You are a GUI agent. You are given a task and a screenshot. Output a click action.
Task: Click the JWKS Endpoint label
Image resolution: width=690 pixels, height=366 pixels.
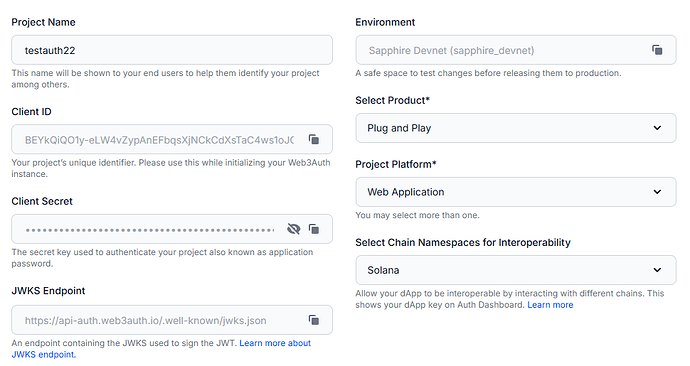click(48, 291)
